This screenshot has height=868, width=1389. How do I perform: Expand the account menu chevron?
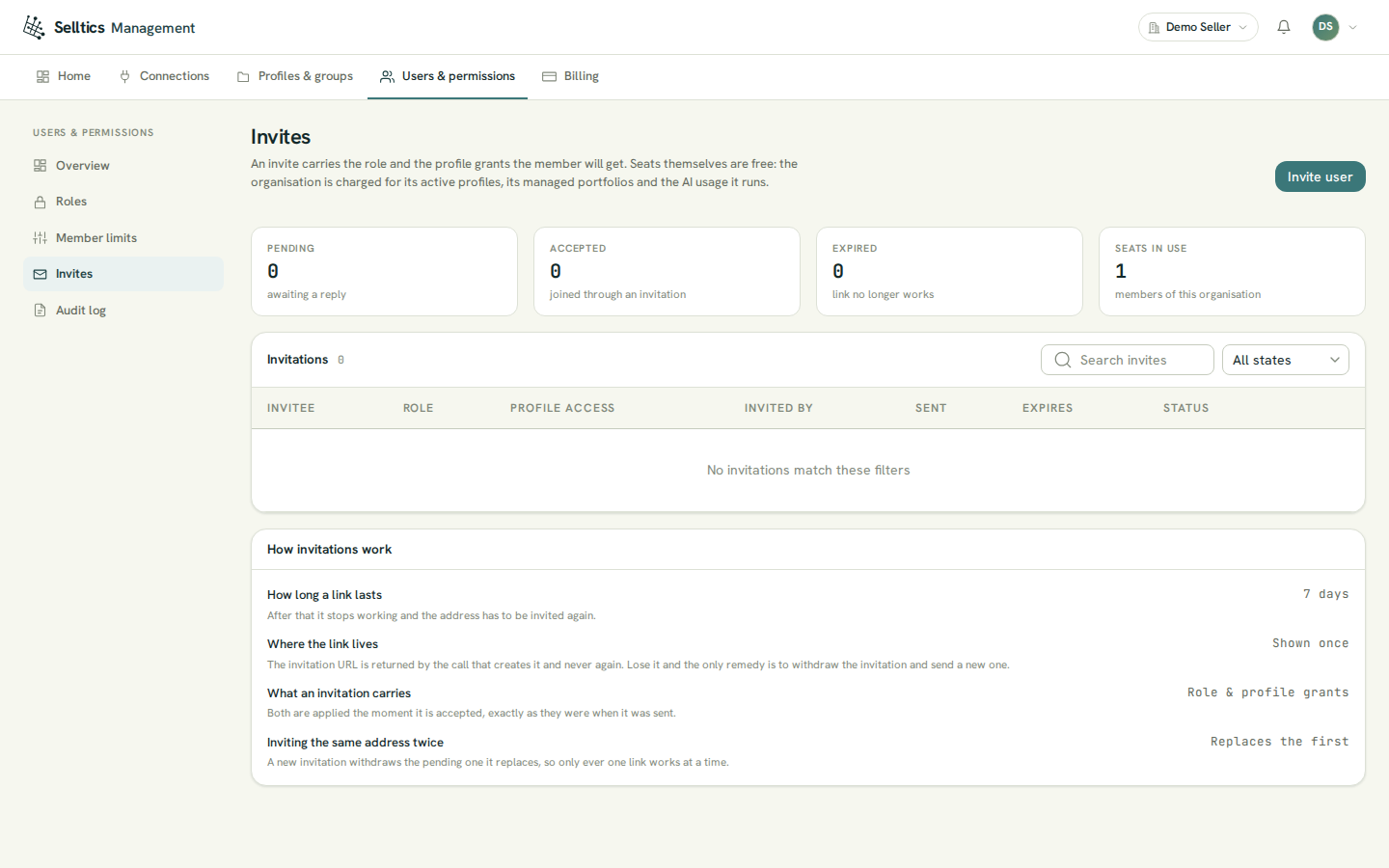coord(1352,27)
